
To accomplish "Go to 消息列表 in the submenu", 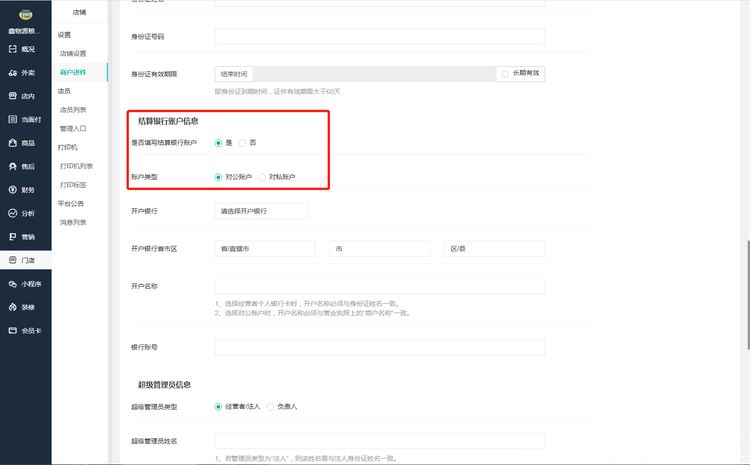I will tap(73, 222).
